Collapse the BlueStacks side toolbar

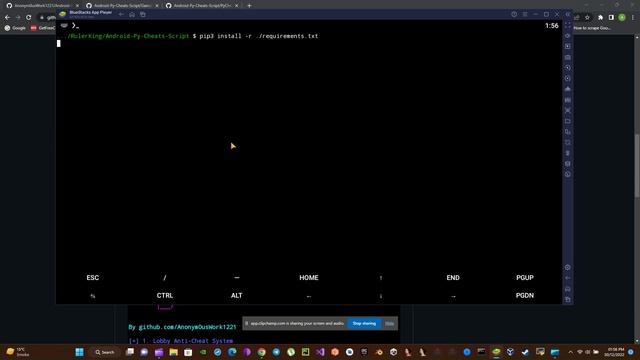(x=568, y=14)
